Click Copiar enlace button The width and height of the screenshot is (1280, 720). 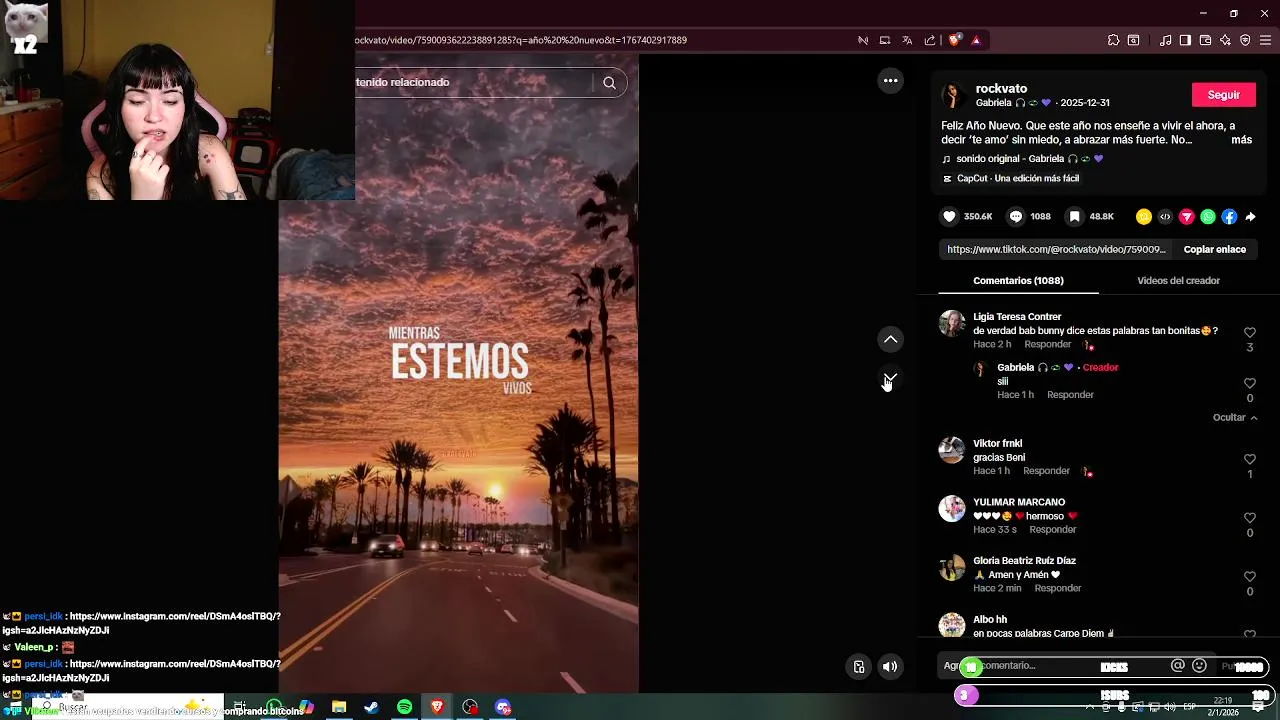click(x=1214, y=249)
